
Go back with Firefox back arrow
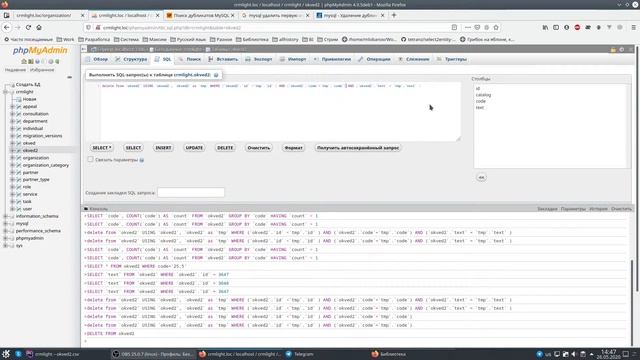point(7,27)
